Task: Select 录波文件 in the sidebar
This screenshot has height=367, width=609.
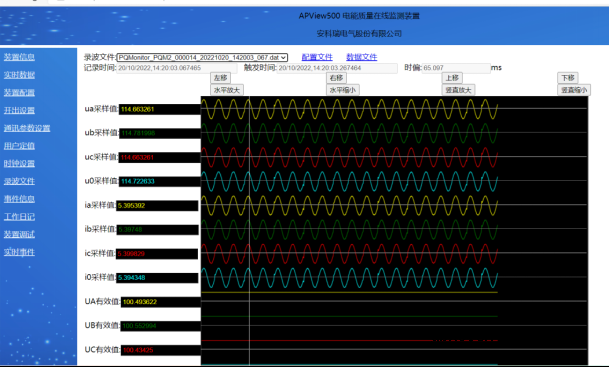Action: click(19, 181)
